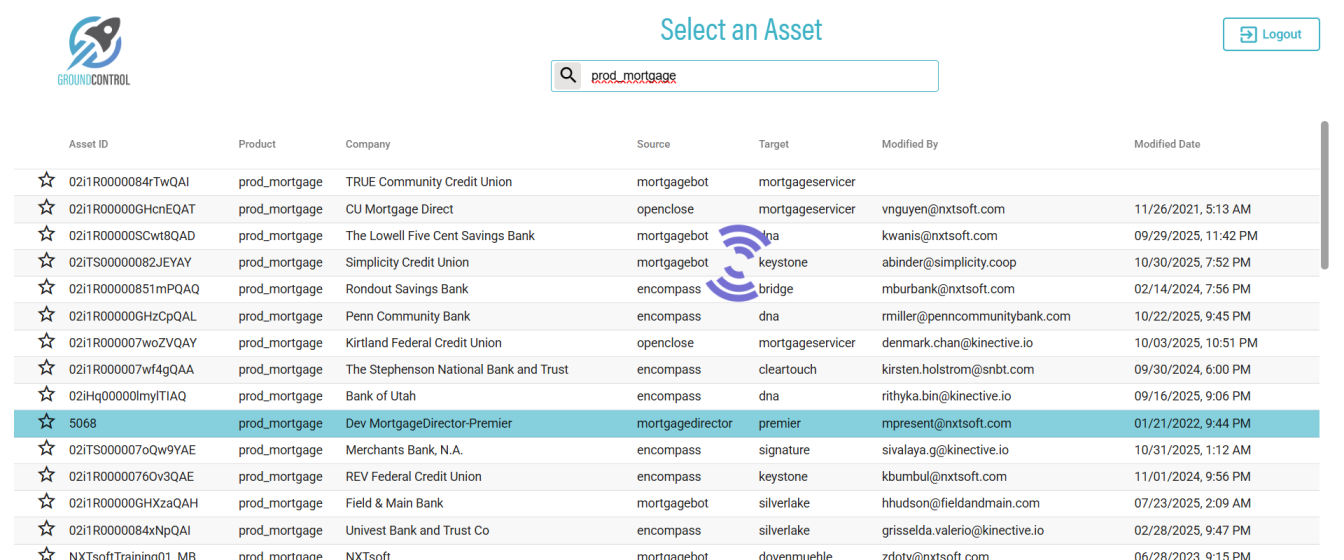1344x560 pixels.
Task: Star the Penn Community Bank asset
Action: (x=46, y=315)
